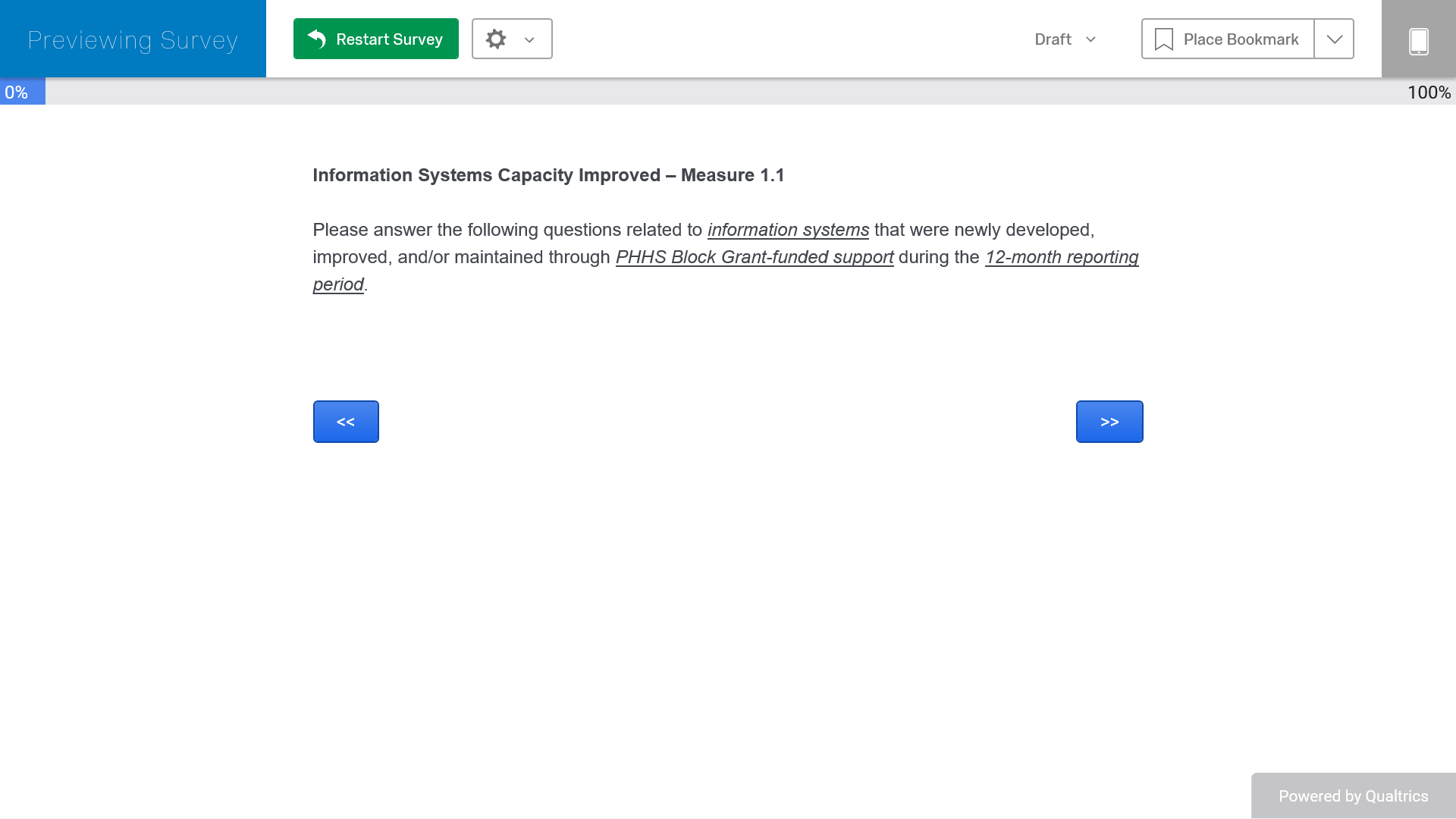Open the Draft status dropdown
The width and height of the screenshot is (1456, 819).
[x=1065, y=39]
